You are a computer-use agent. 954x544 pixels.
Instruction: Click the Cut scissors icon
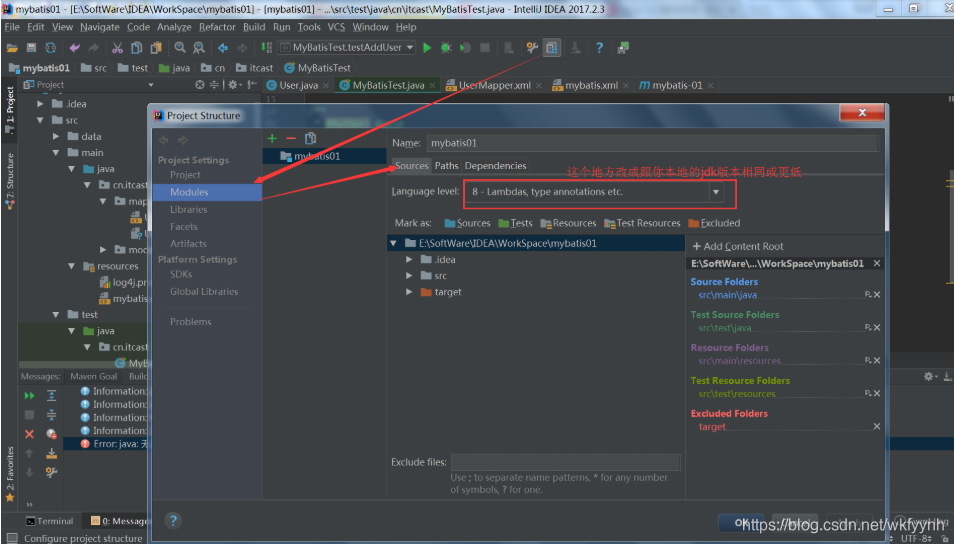(117, 47)
